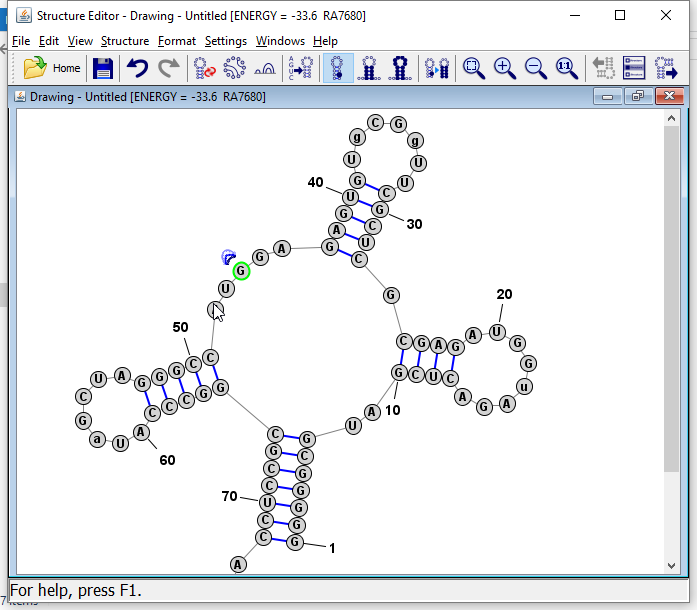Open the Edit menu
The image size is (697, 610).
[x=48, y=41]
